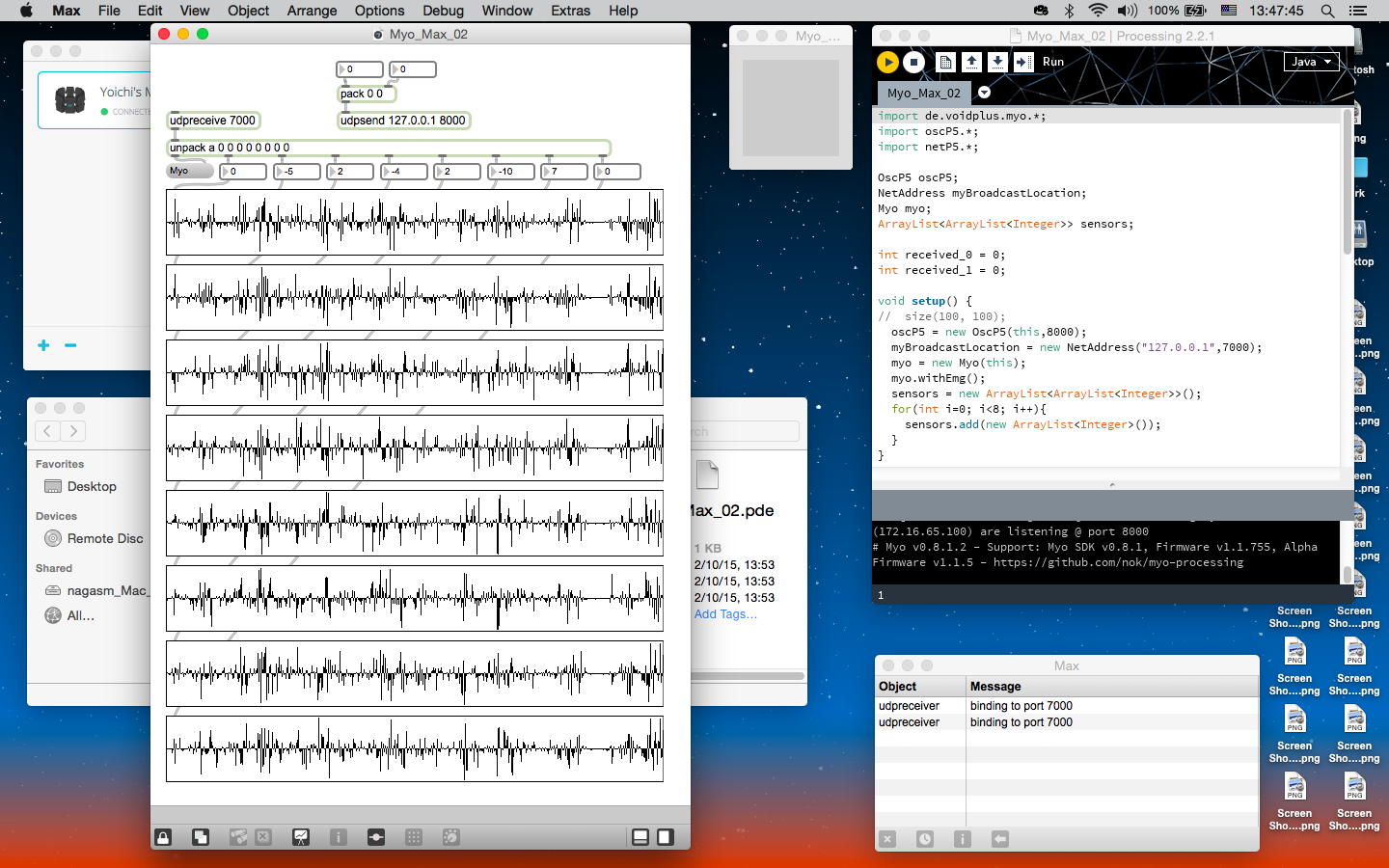
Task: Stop the running Processing sketch
Action: pyautogui.click(x=913, y=62)
